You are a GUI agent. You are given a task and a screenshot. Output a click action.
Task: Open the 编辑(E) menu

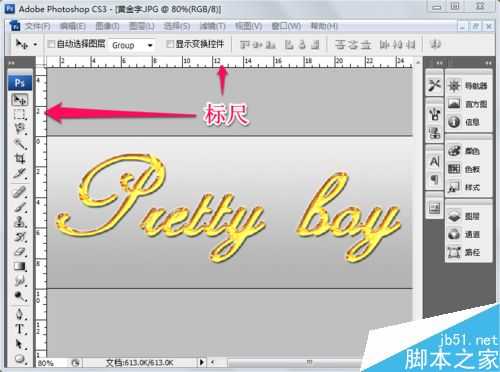(73, 26)
